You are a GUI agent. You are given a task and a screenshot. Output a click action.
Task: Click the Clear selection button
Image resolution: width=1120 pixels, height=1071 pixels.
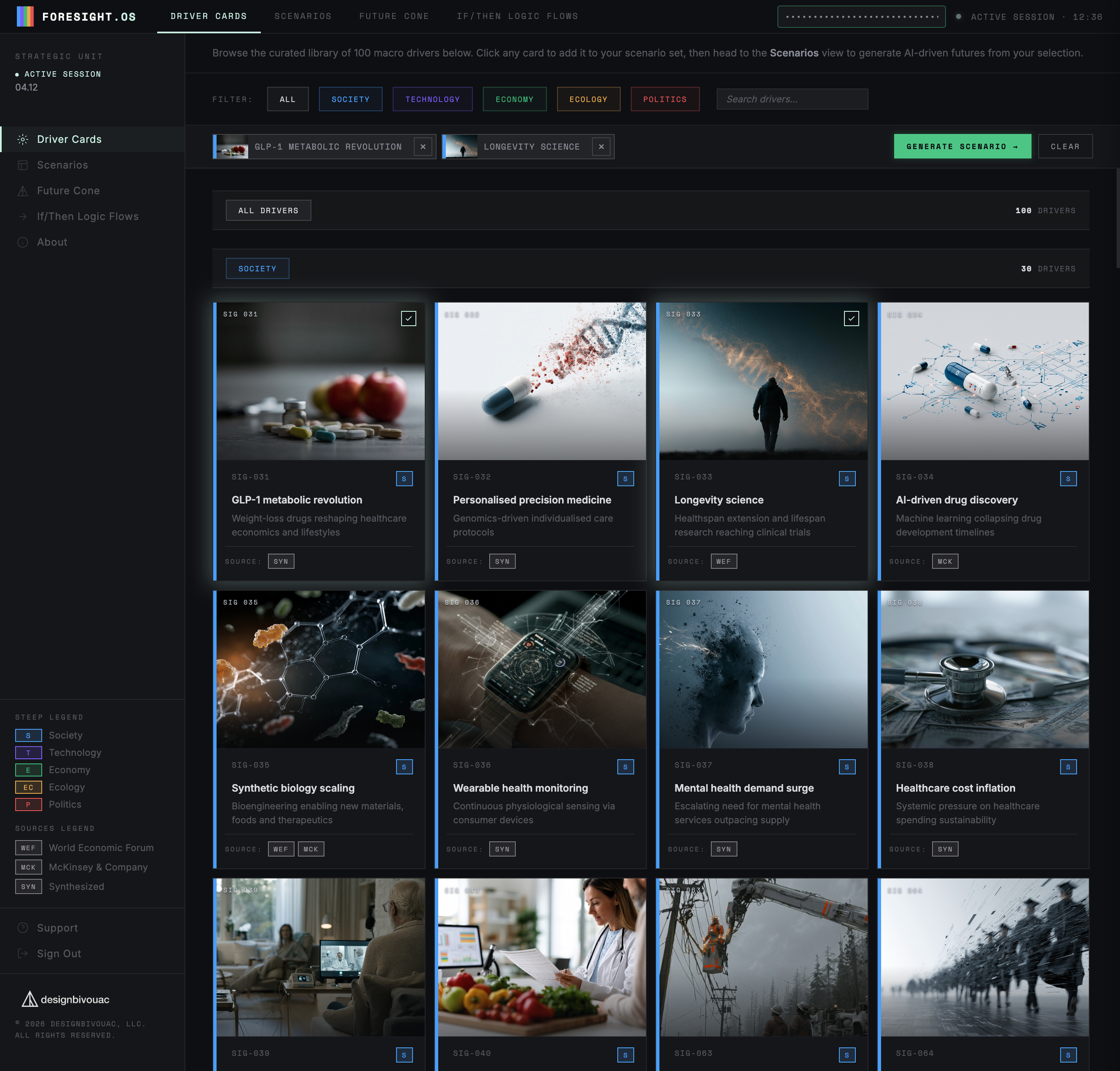click(1065, 147)
